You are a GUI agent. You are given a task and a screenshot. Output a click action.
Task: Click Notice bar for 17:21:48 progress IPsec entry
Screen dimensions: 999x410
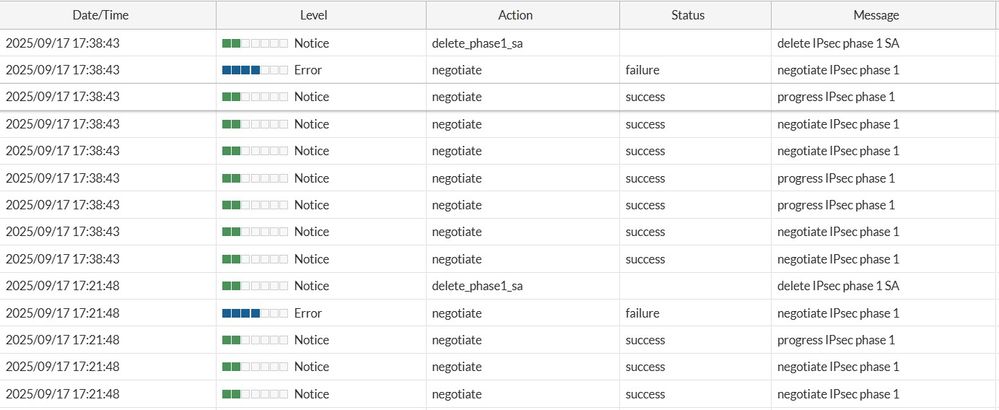coord(255,340)
